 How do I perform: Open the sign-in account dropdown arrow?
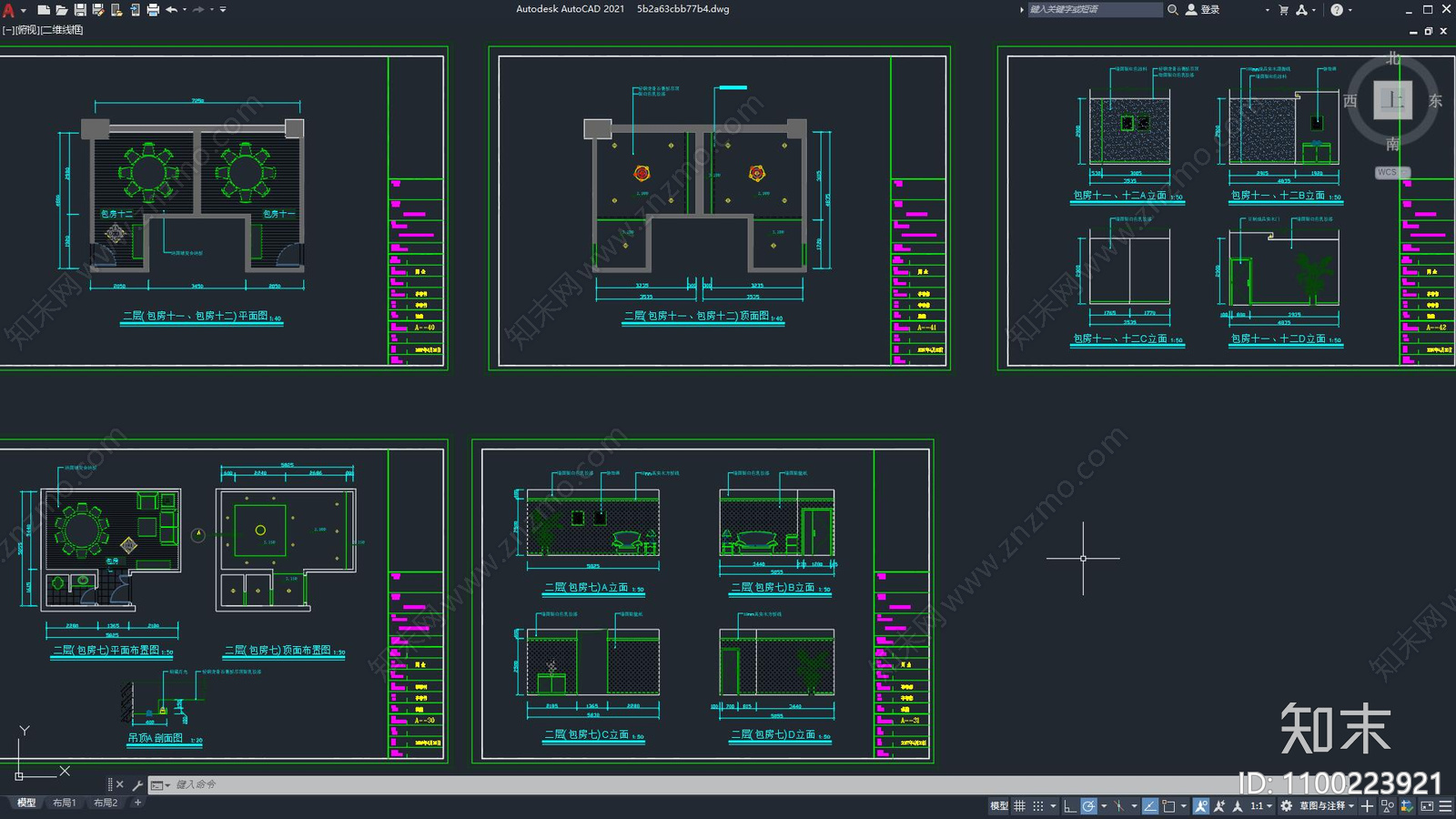pos(1267,10)
